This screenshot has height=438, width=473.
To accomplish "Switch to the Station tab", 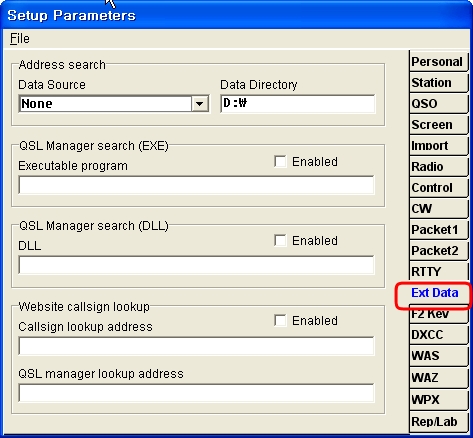I will coord(438,83).
